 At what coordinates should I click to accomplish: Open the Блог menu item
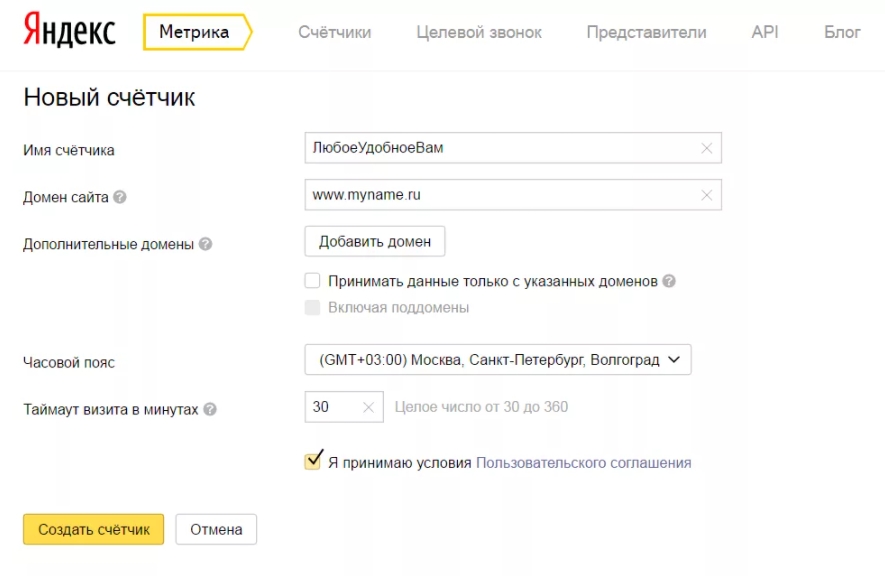pyautogui.click(x=842, y=32)
